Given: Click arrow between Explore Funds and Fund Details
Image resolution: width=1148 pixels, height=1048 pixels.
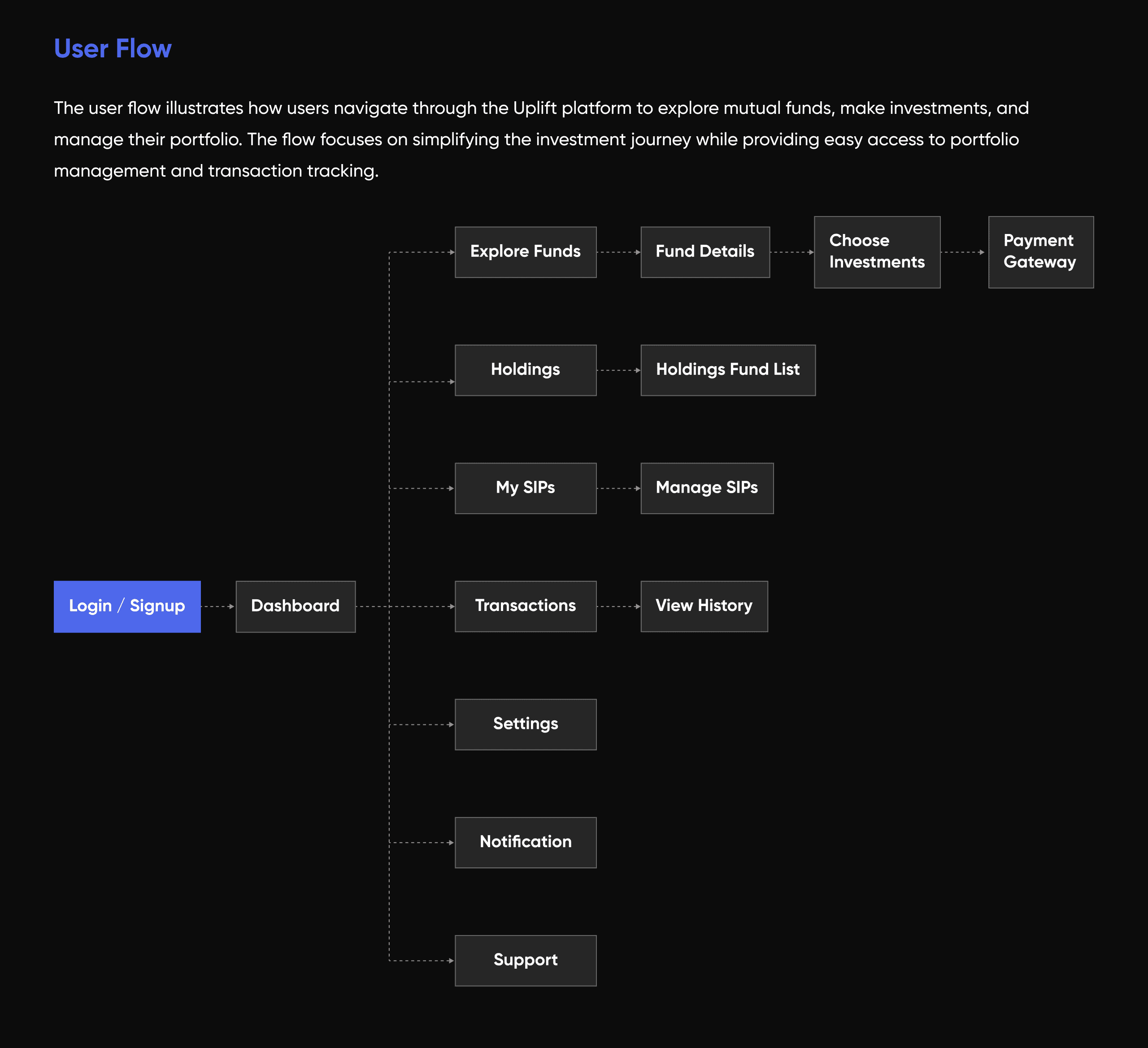Looking at the screenshot, I should [618, 252].
